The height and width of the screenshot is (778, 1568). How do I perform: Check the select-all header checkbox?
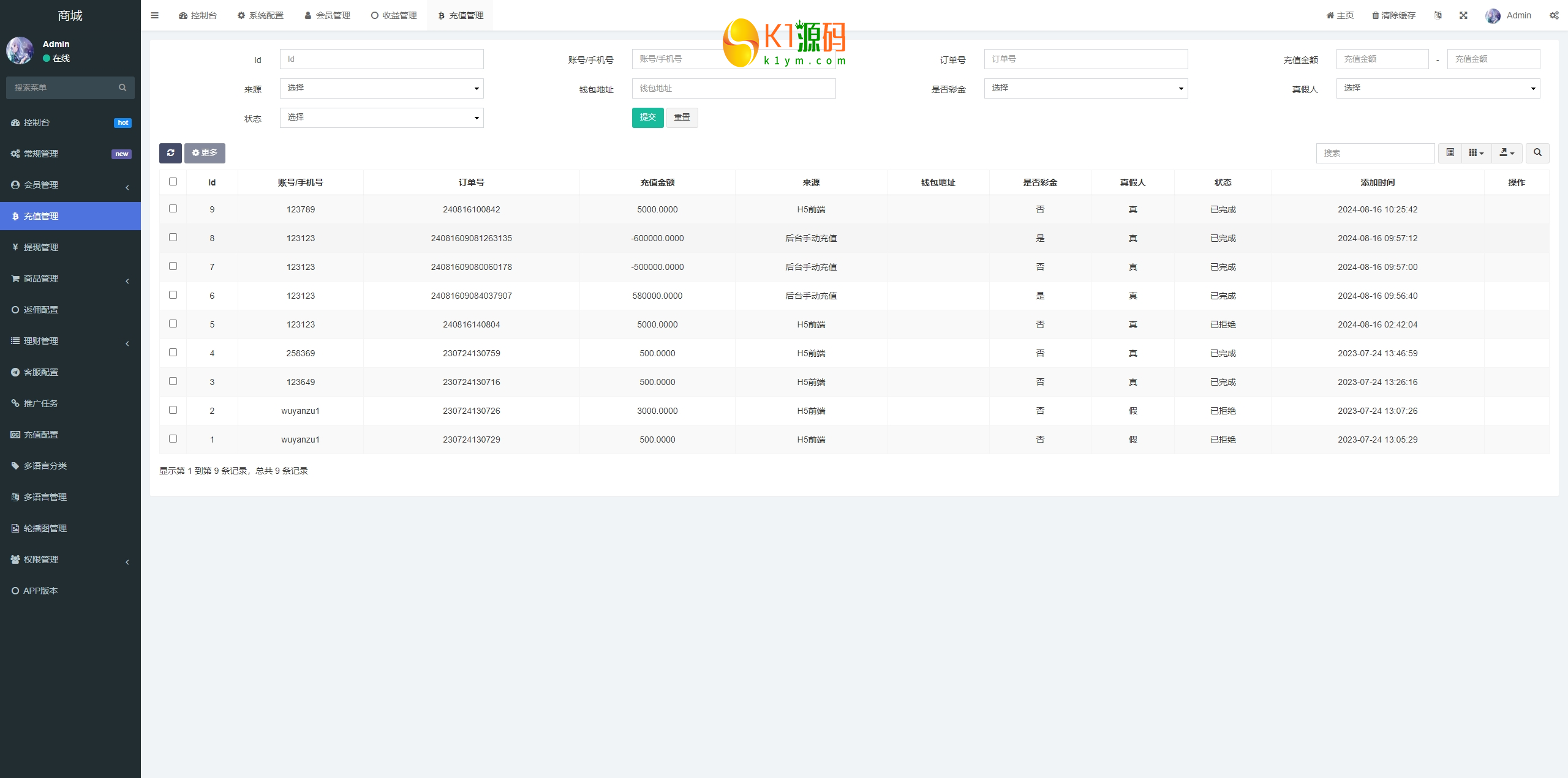coord(173,182)
